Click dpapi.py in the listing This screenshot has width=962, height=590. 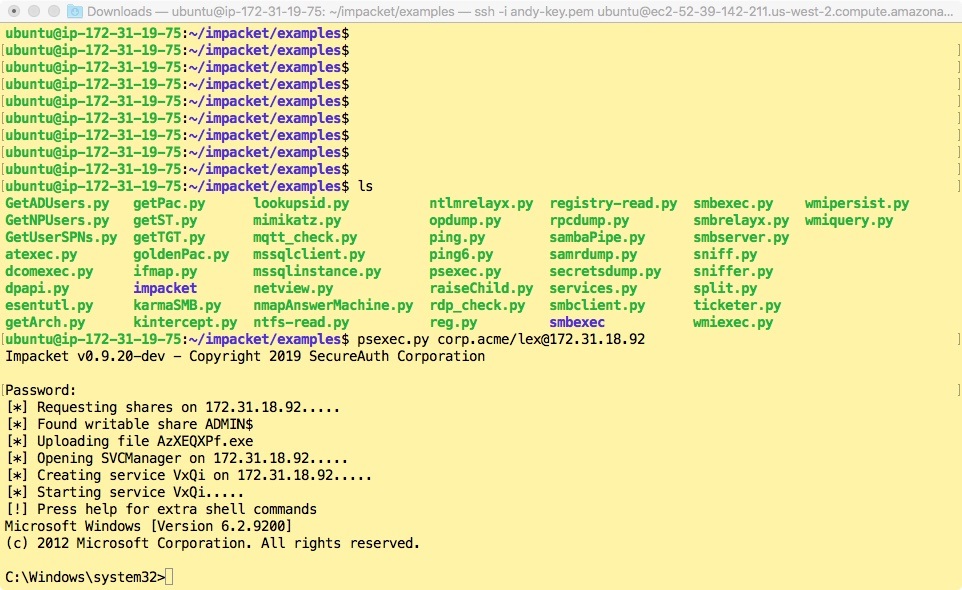pos(37,288)
